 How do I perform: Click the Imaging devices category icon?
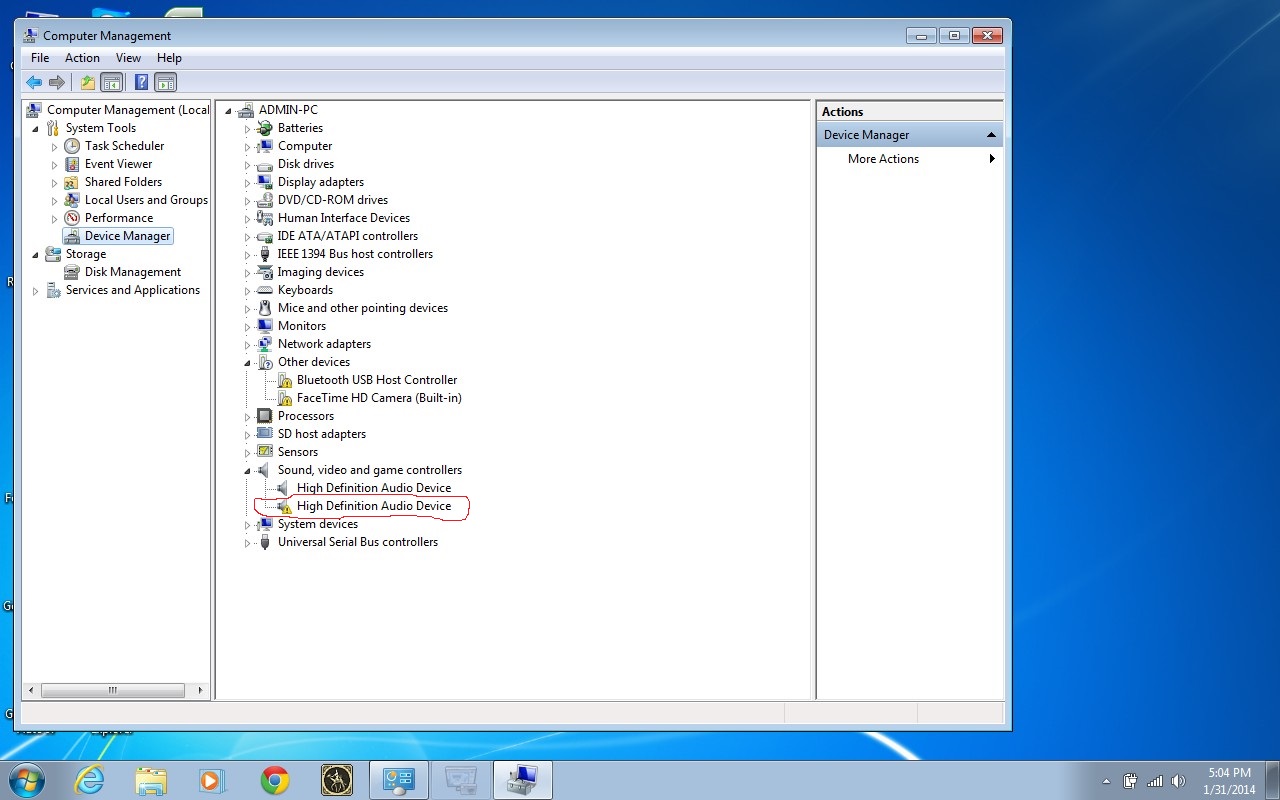click(264, 272)
